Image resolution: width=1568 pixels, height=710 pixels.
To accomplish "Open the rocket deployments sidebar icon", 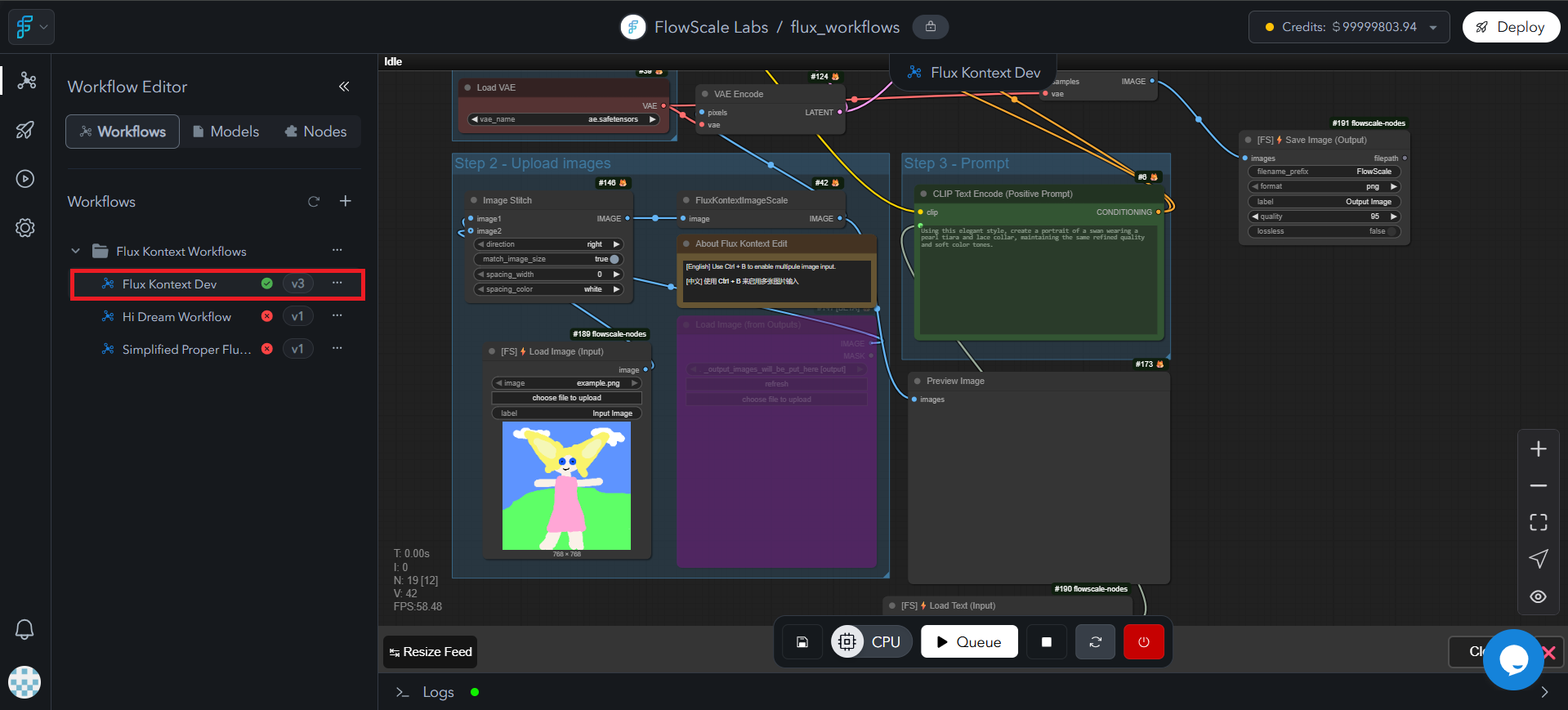I will click(25, 130).
